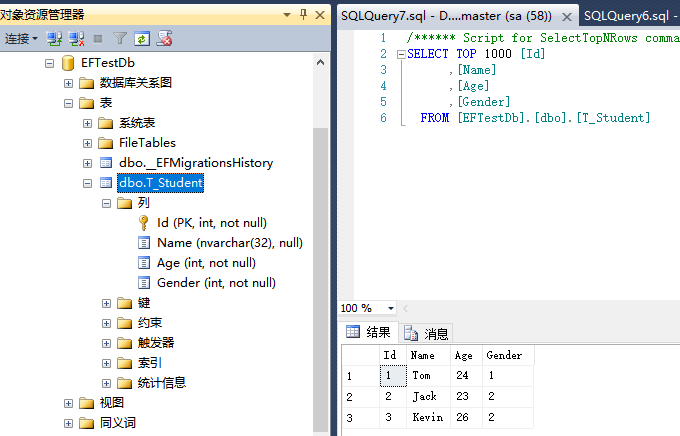
Task: Select the Age (int, not null) column
Action: coord(206,262)
